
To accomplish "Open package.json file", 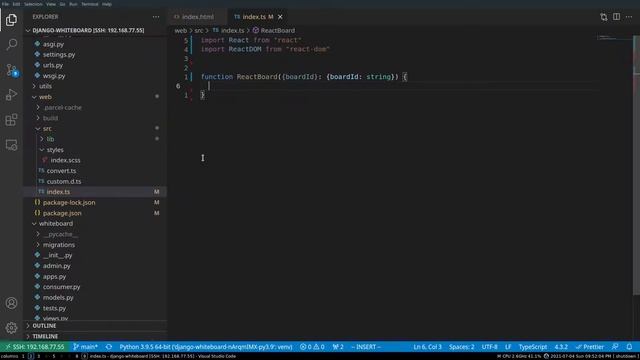I will 95,213.
